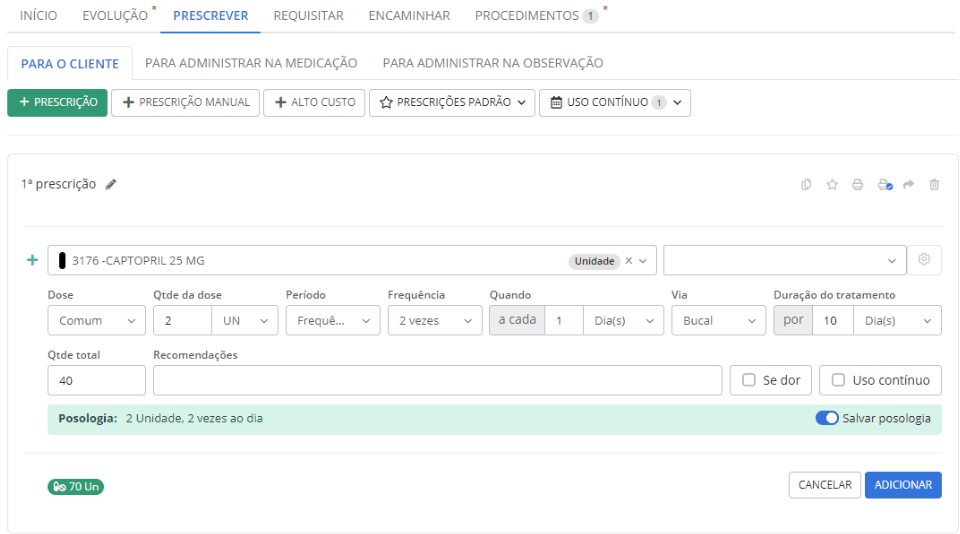This screenshot has width=960, height=534.
Task: Open the Encaminhar tab
Action: [x=410, y=16]
